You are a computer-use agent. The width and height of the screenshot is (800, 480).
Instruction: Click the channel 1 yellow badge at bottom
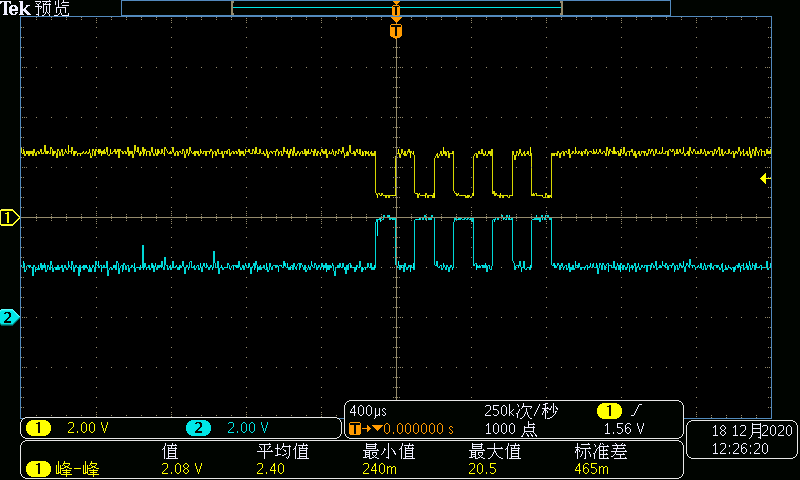[x=38, y=428]
